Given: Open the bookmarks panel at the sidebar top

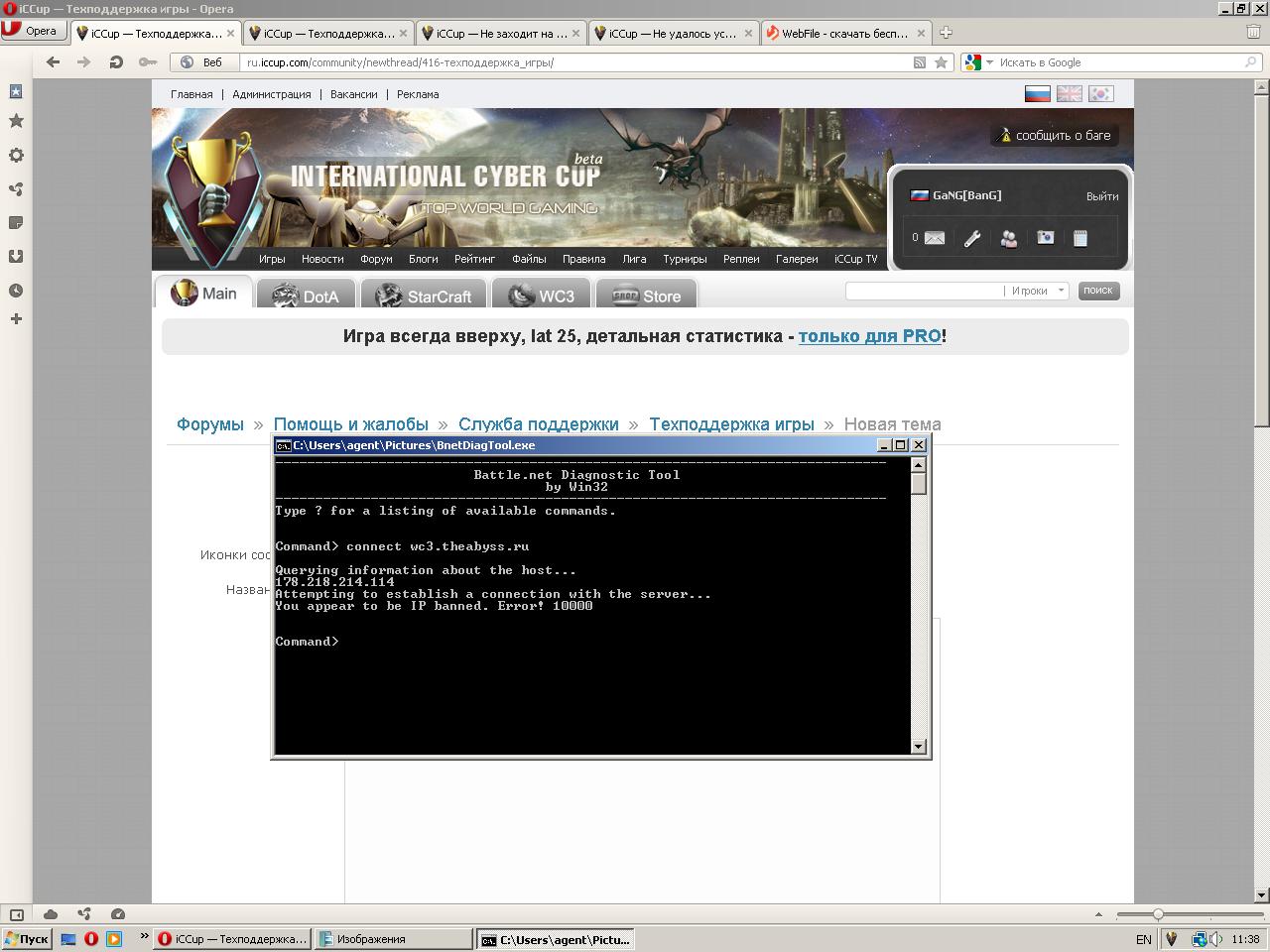Looking at the screenshot, I should click(16, 91).
